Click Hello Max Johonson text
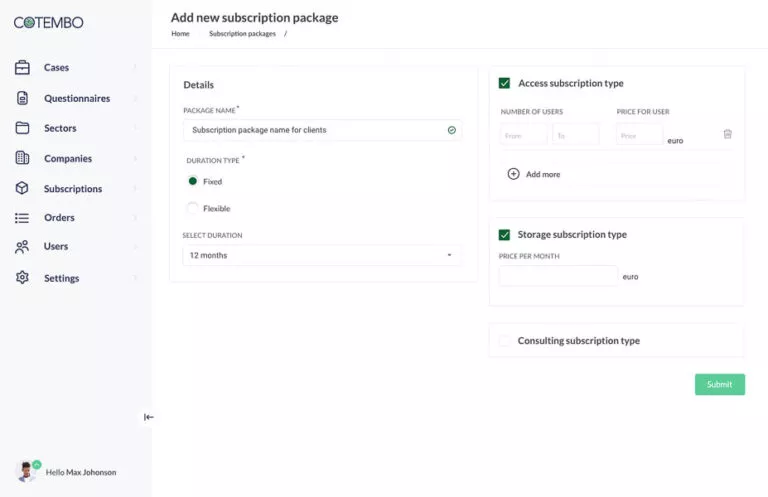Screen dimensions: 768x497 (x=81, y=472)
